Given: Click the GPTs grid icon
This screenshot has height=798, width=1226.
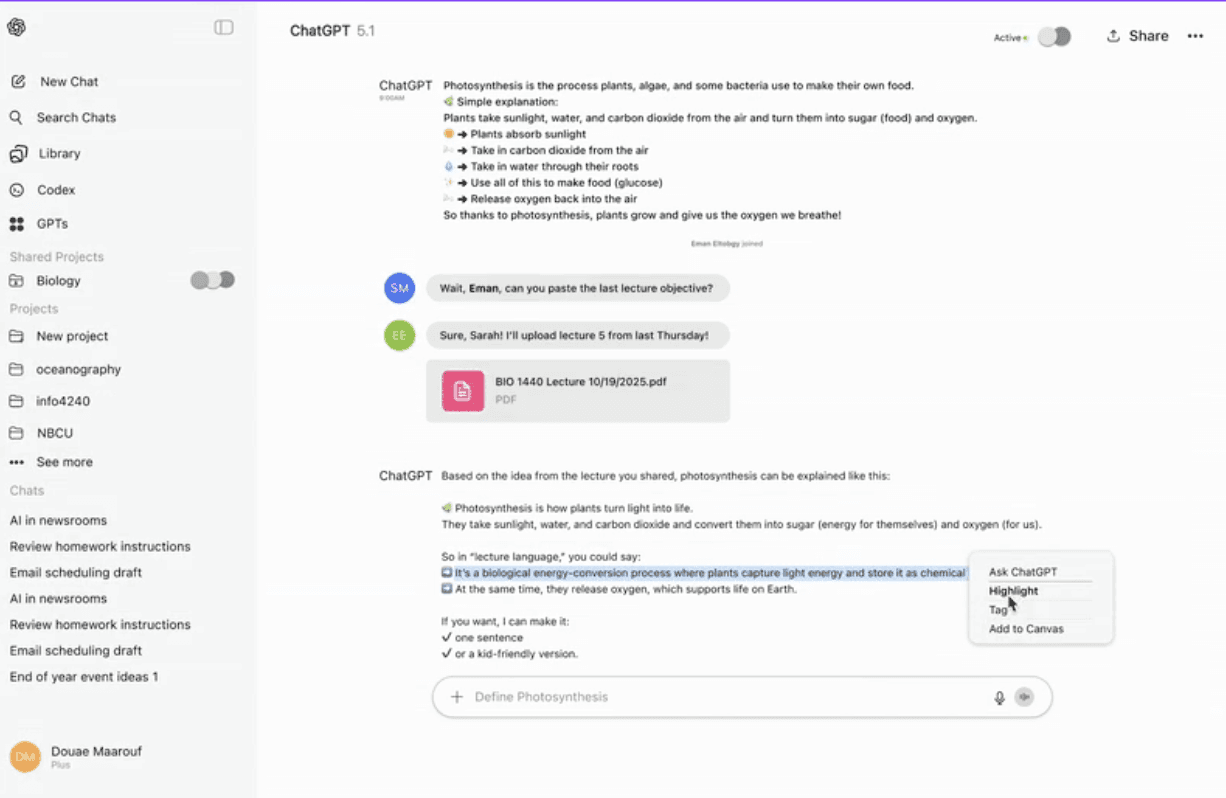Looking at the screenshot, I should [x=17, y=224].
